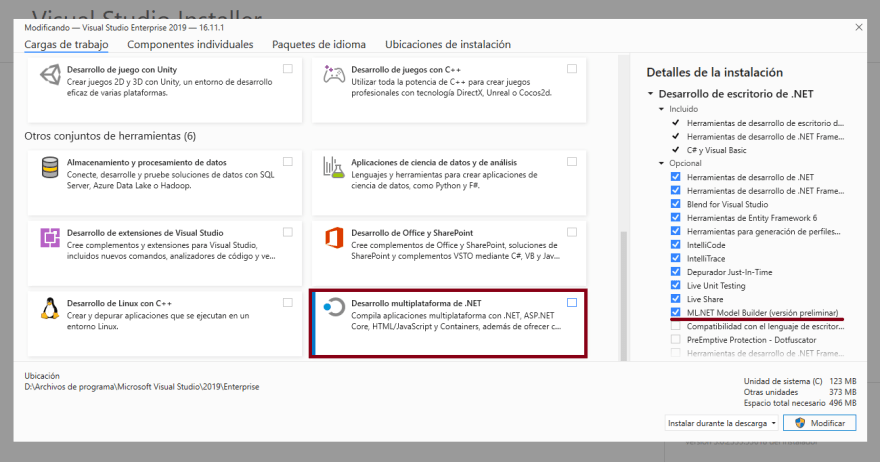Viewport: 880px width, 462px height.
Task: Uncheck ML.NET Model Builder preview
Action: [676, 312]
